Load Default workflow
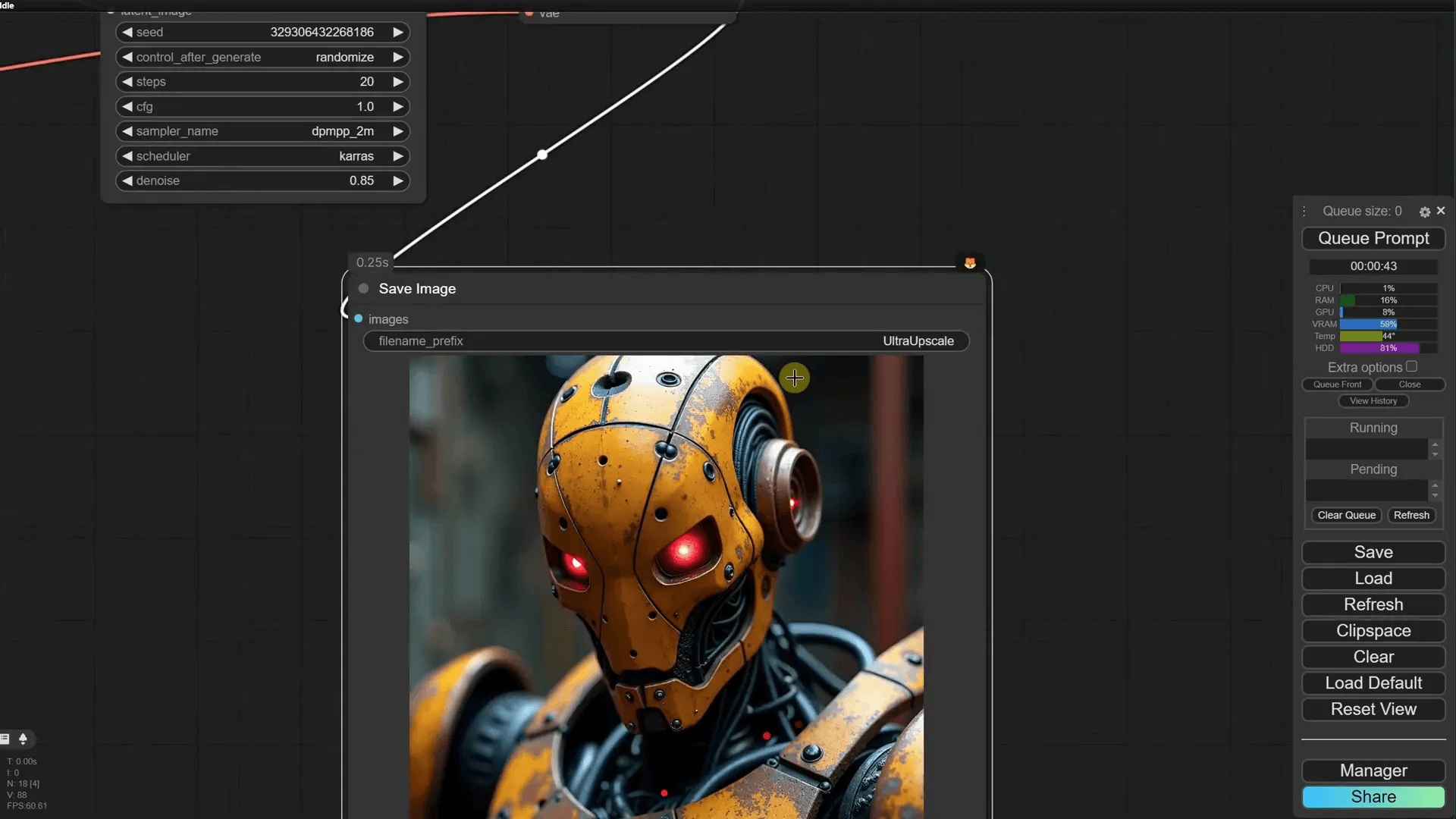 coord(1373,682)
